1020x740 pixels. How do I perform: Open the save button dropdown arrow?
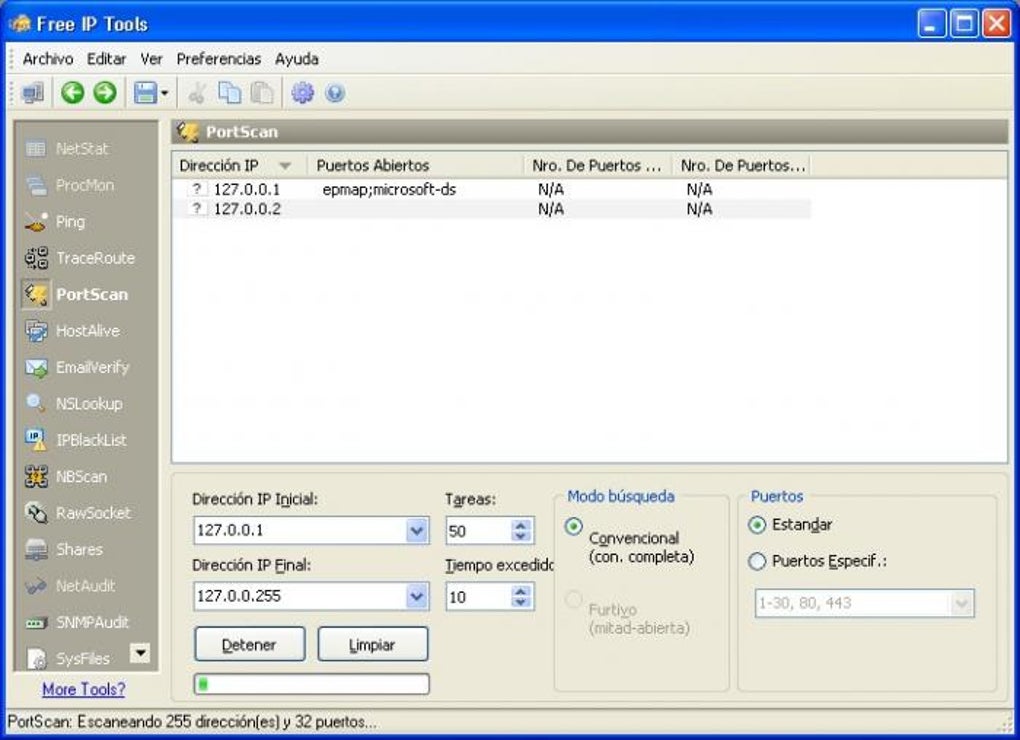pyautogui.click(x=164, y=93)
